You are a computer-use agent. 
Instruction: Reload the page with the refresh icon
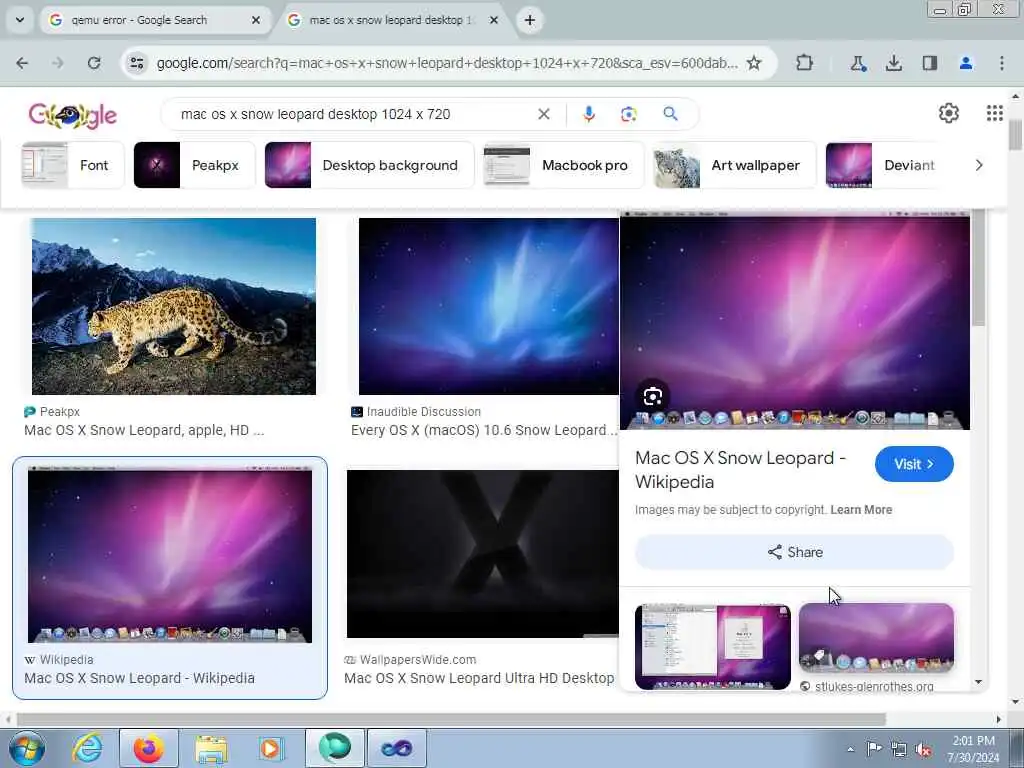[94, 63]
